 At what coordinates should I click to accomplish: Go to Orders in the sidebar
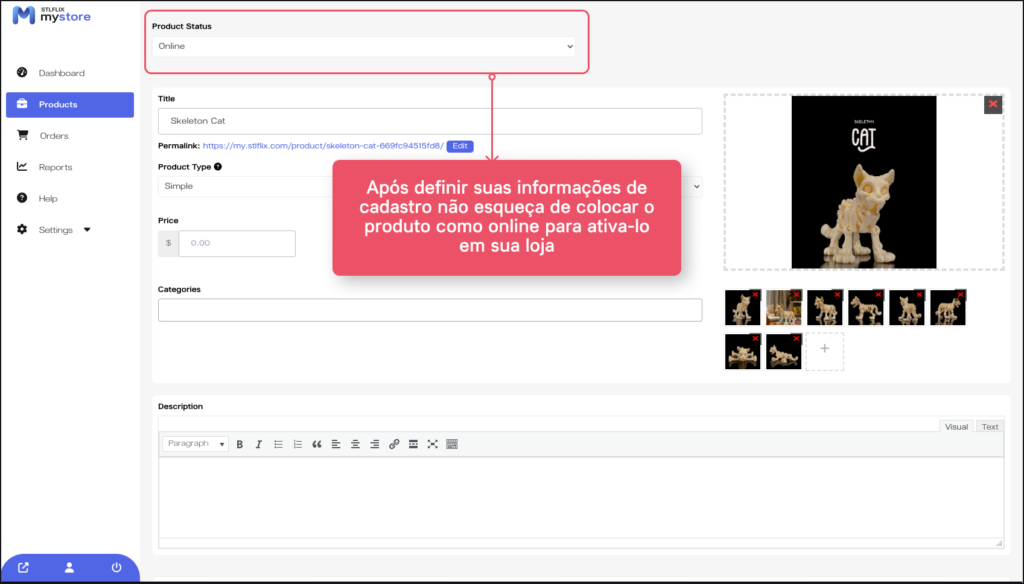(54, 136)
